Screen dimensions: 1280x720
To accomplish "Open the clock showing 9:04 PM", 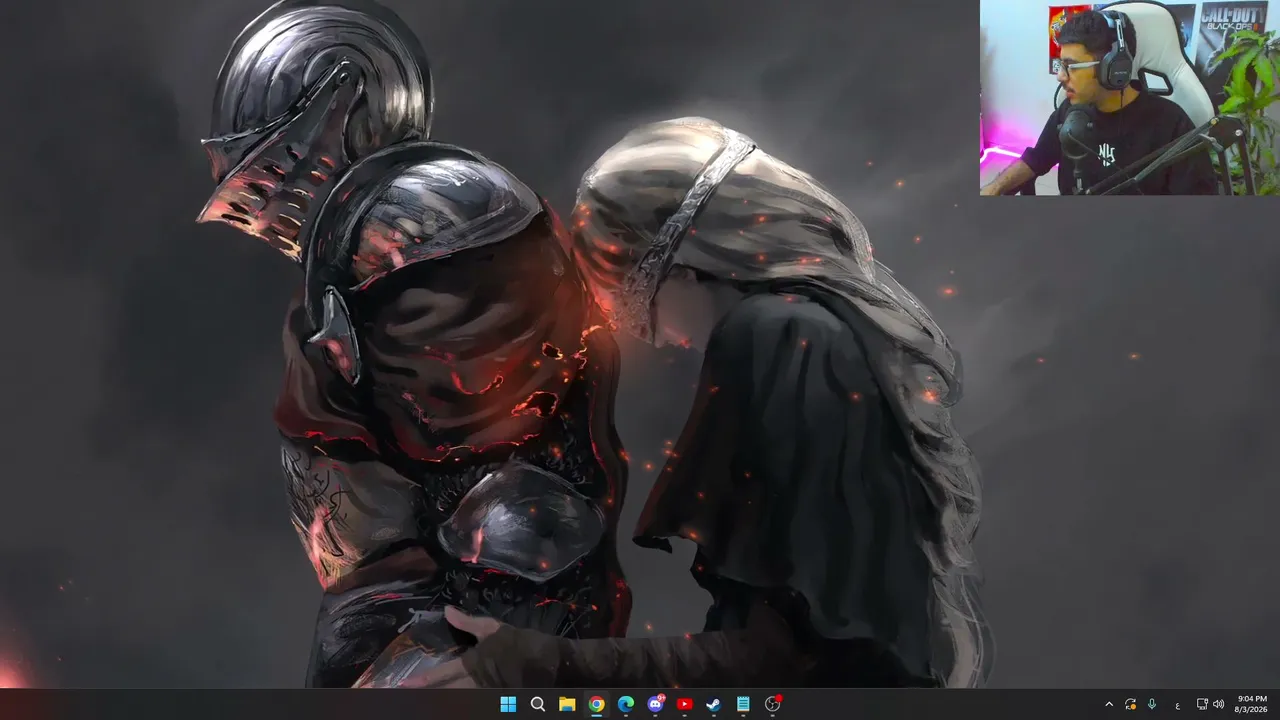I will click(1252, 704).
